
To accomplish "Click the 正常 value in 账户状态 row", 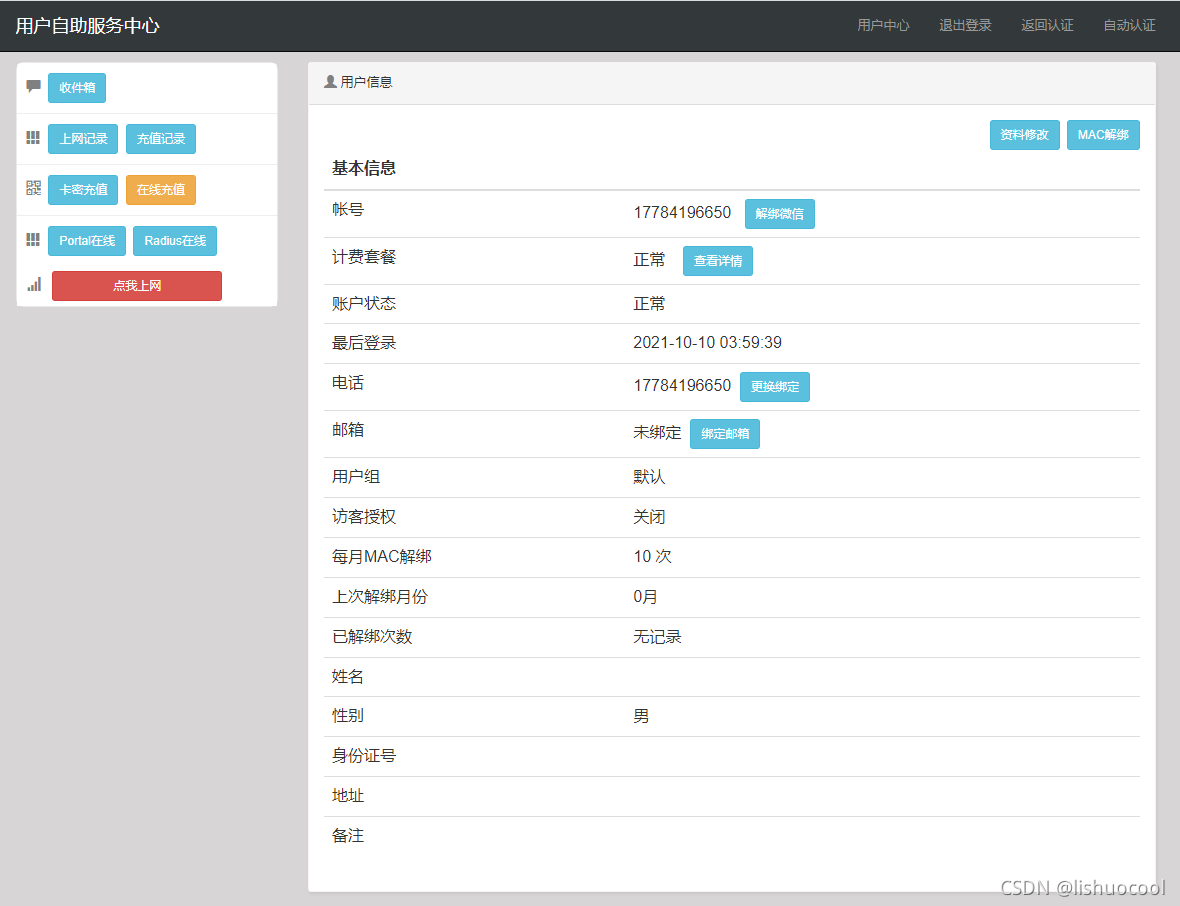I will point(649,304).
